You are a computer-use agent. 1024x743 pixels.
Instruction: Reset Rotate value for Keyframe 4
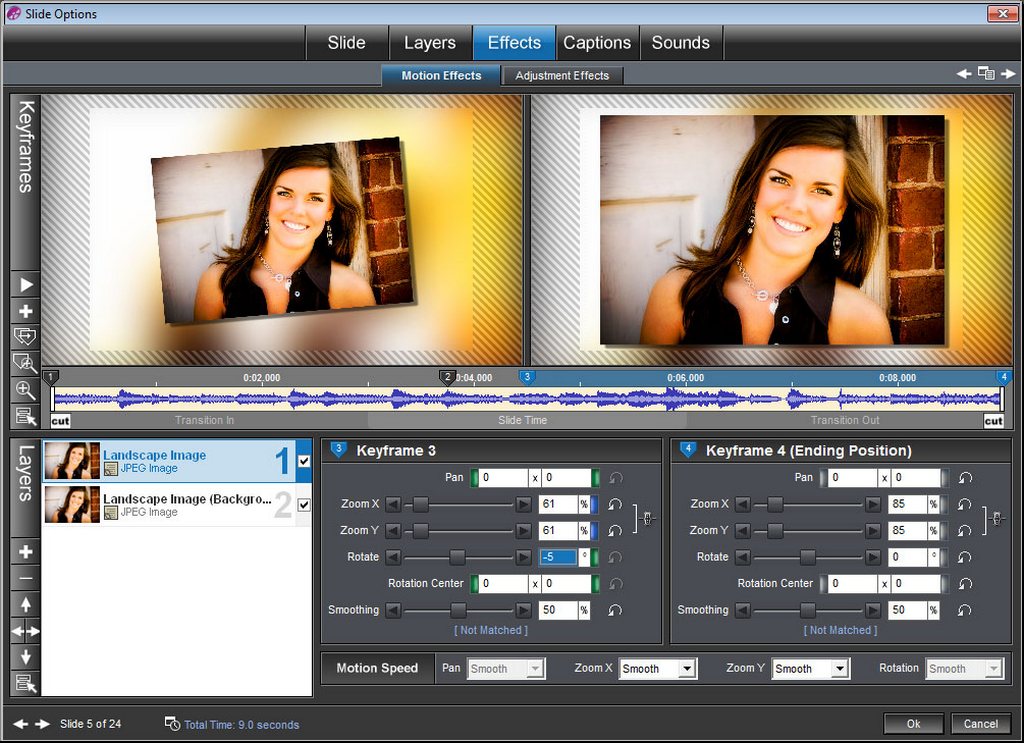(965, 557)
